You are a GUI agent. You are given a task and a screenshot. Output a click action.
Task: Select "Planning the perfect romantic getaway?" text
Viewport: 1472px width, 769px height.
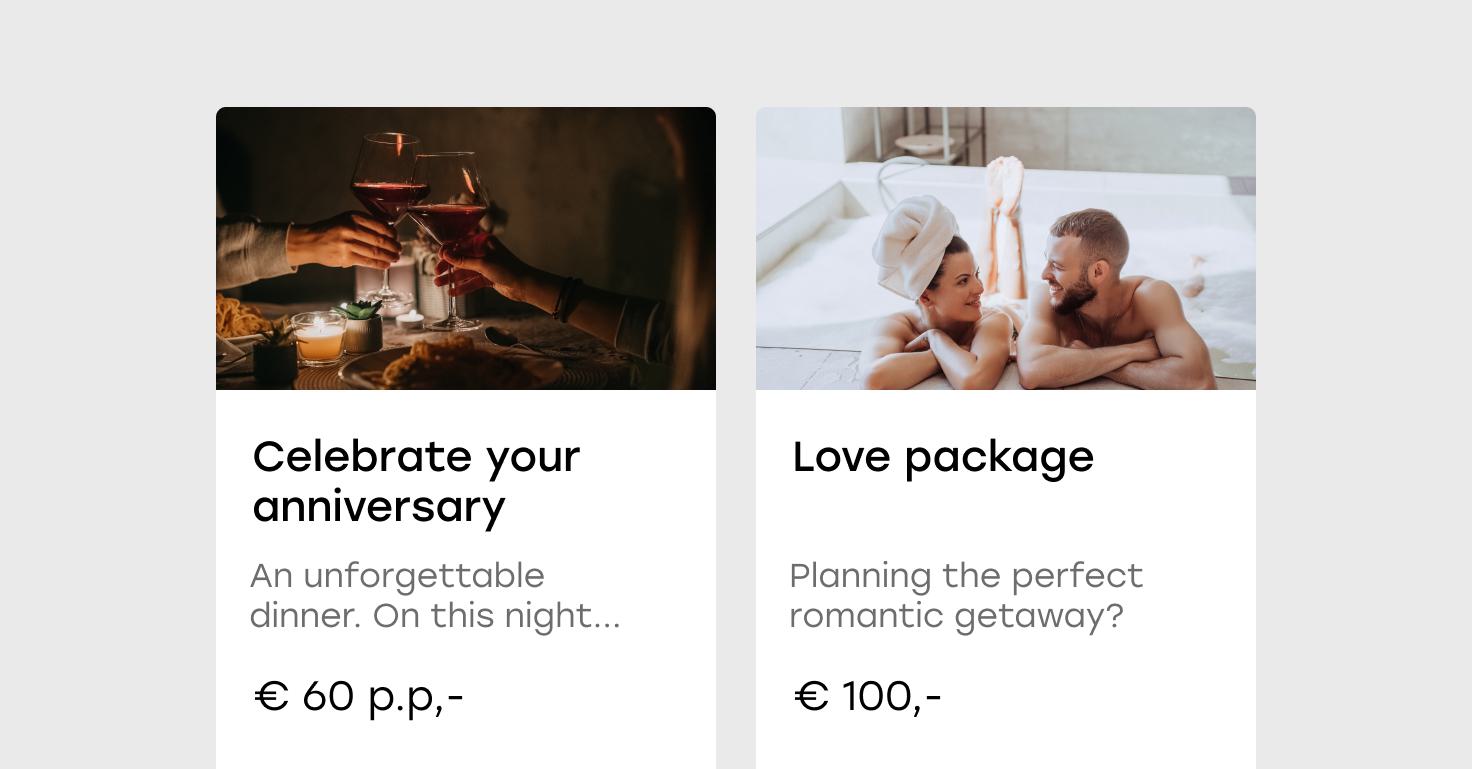point(966,595)
